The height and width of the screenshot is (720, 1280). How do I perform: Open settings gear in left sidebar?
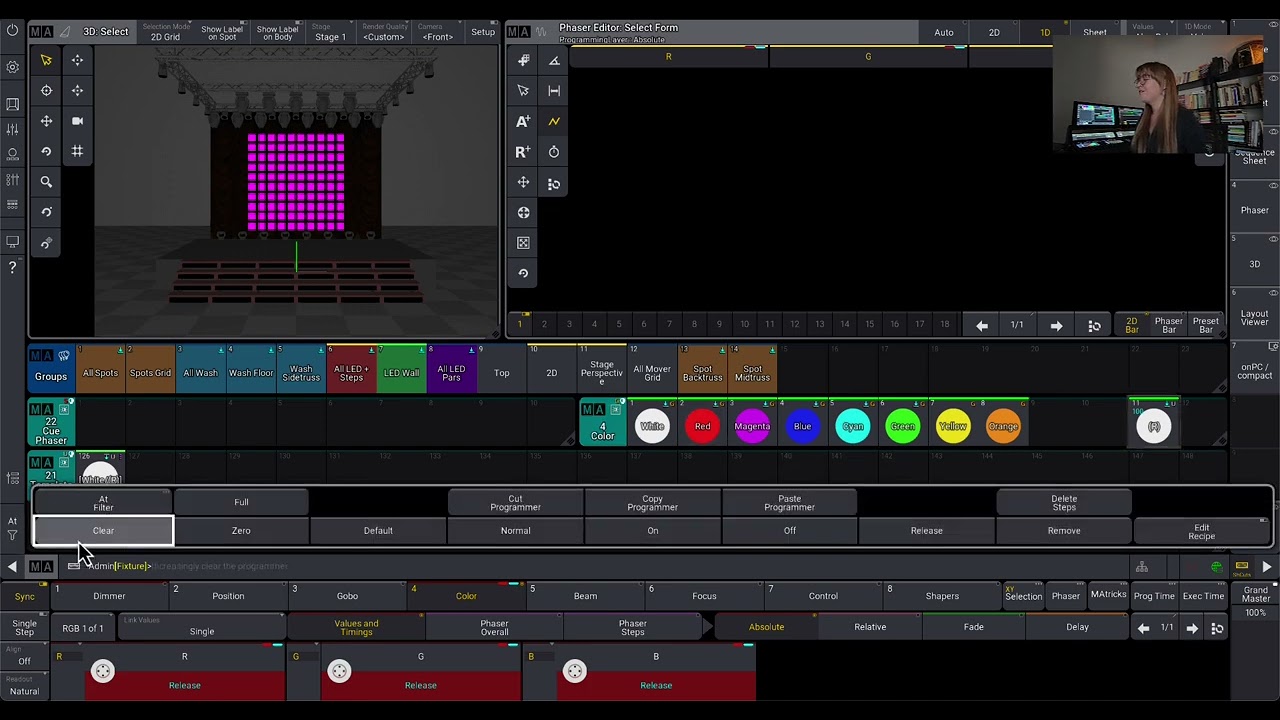12,67
